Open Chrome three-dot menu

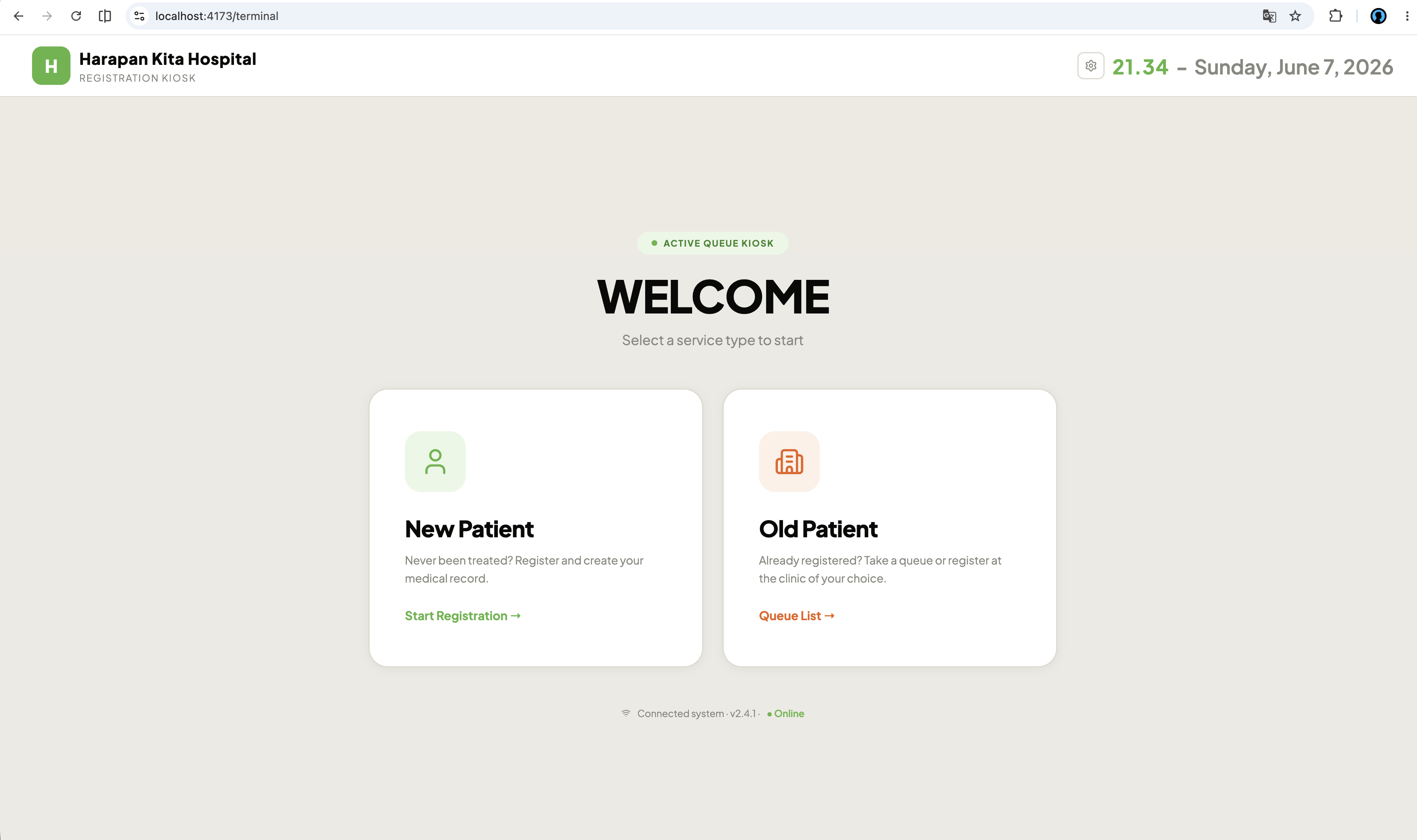1407,16
